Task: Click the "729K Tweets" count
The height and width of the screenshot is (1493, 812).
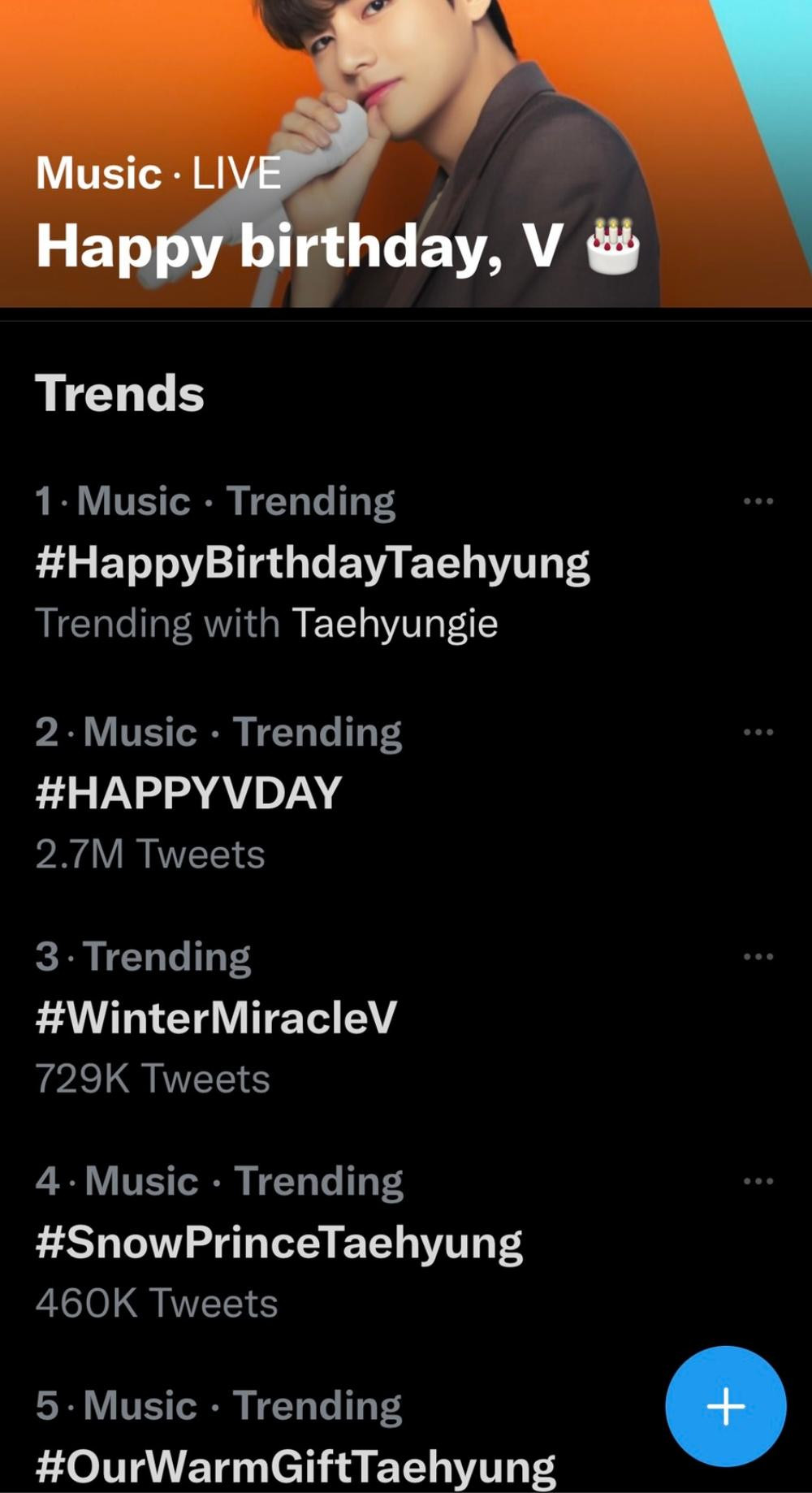Action: tap(153, 1079)
